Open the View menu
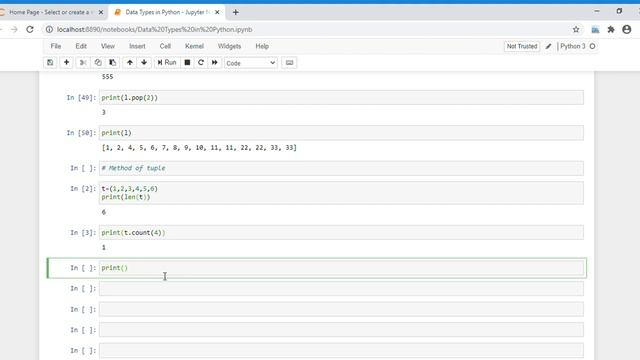Viewport: 640px width, 360px height. [x=108, y=46]
